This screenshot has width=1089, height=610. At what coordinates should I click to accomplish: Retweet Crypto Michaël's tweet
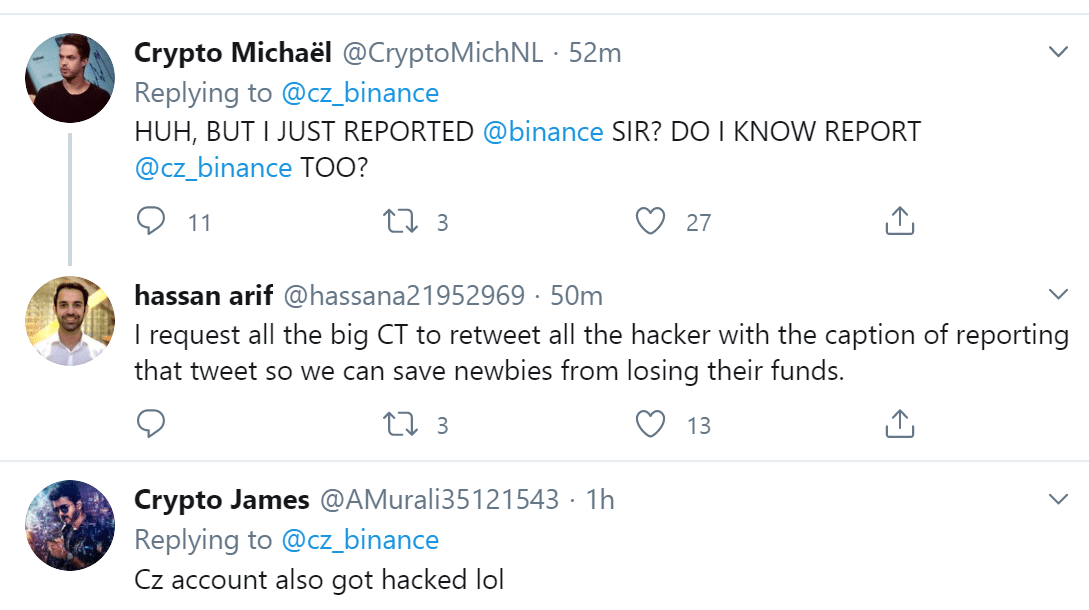click(x=400, y=221)
